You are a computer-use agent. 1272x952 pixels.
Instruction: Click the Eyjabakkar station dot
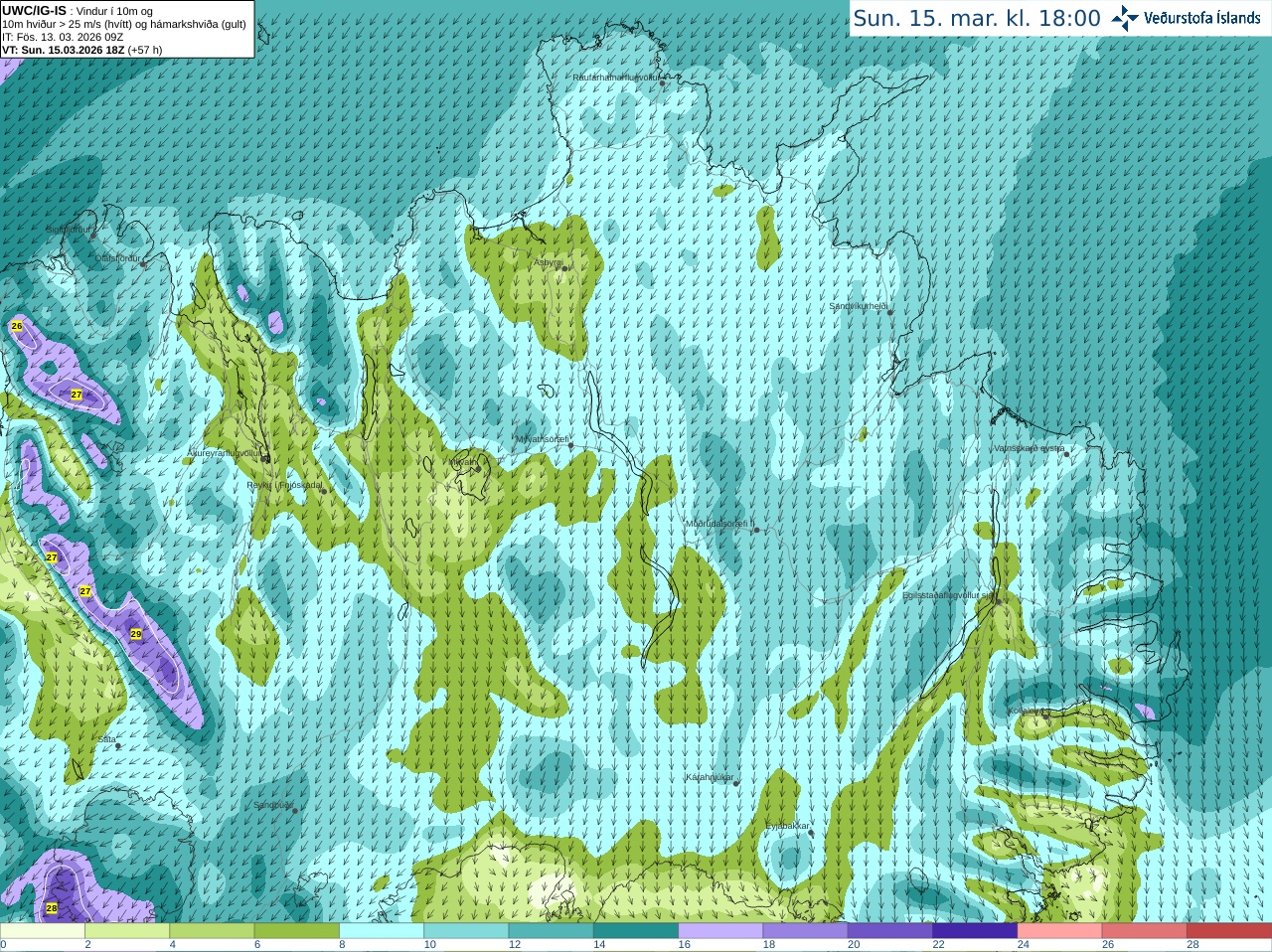(811, 833)
